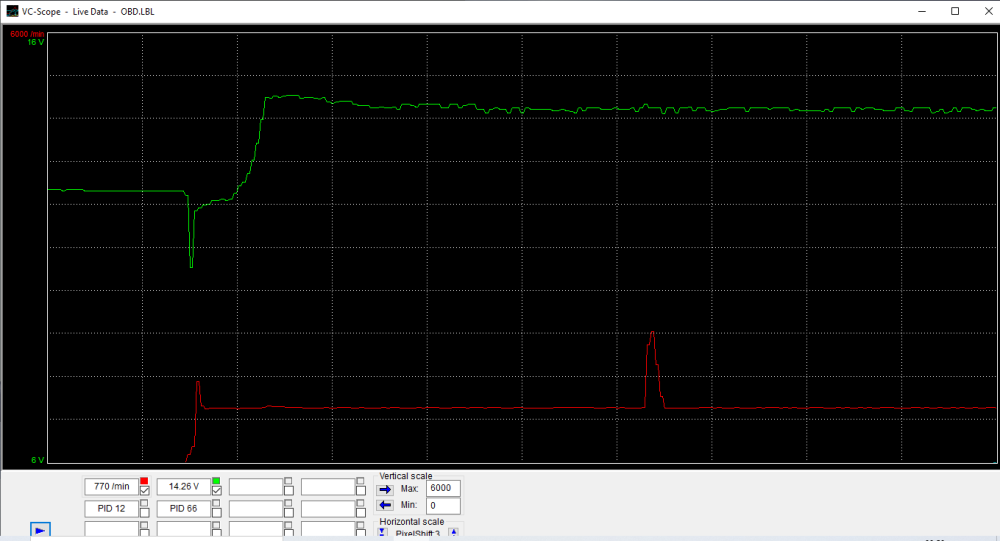Tick checkbox of empty channel right of 14.26 V

click(288, 491)
